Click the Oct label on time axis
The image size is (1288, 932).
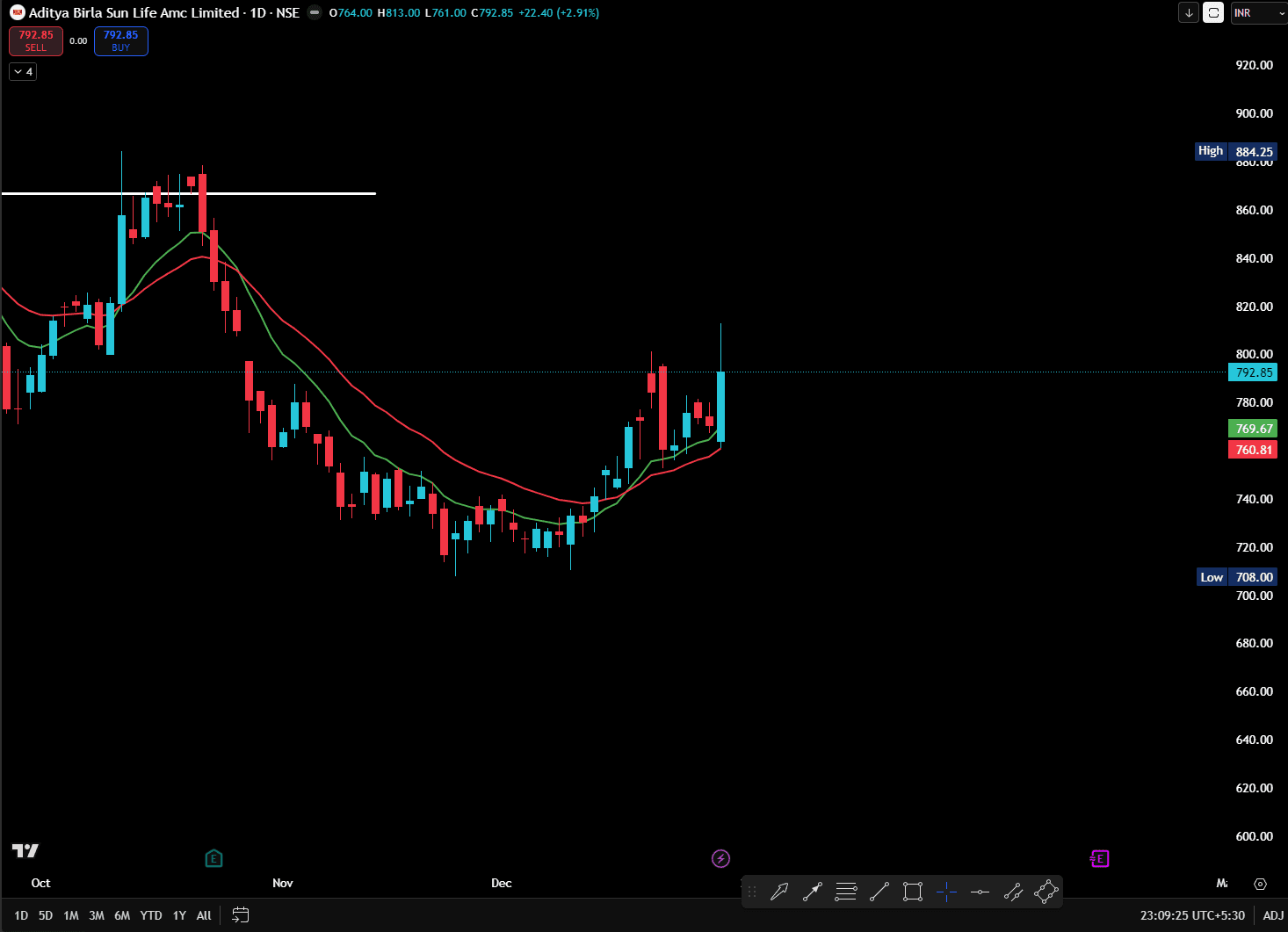pos(40,883)
